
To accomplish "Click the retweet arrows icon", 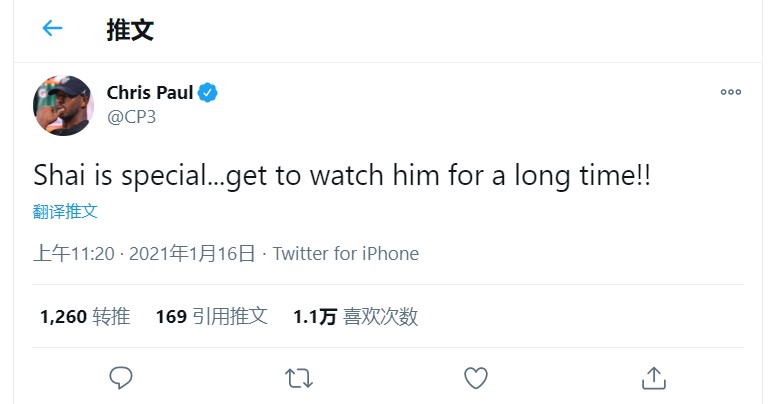I will coord(298,377).
